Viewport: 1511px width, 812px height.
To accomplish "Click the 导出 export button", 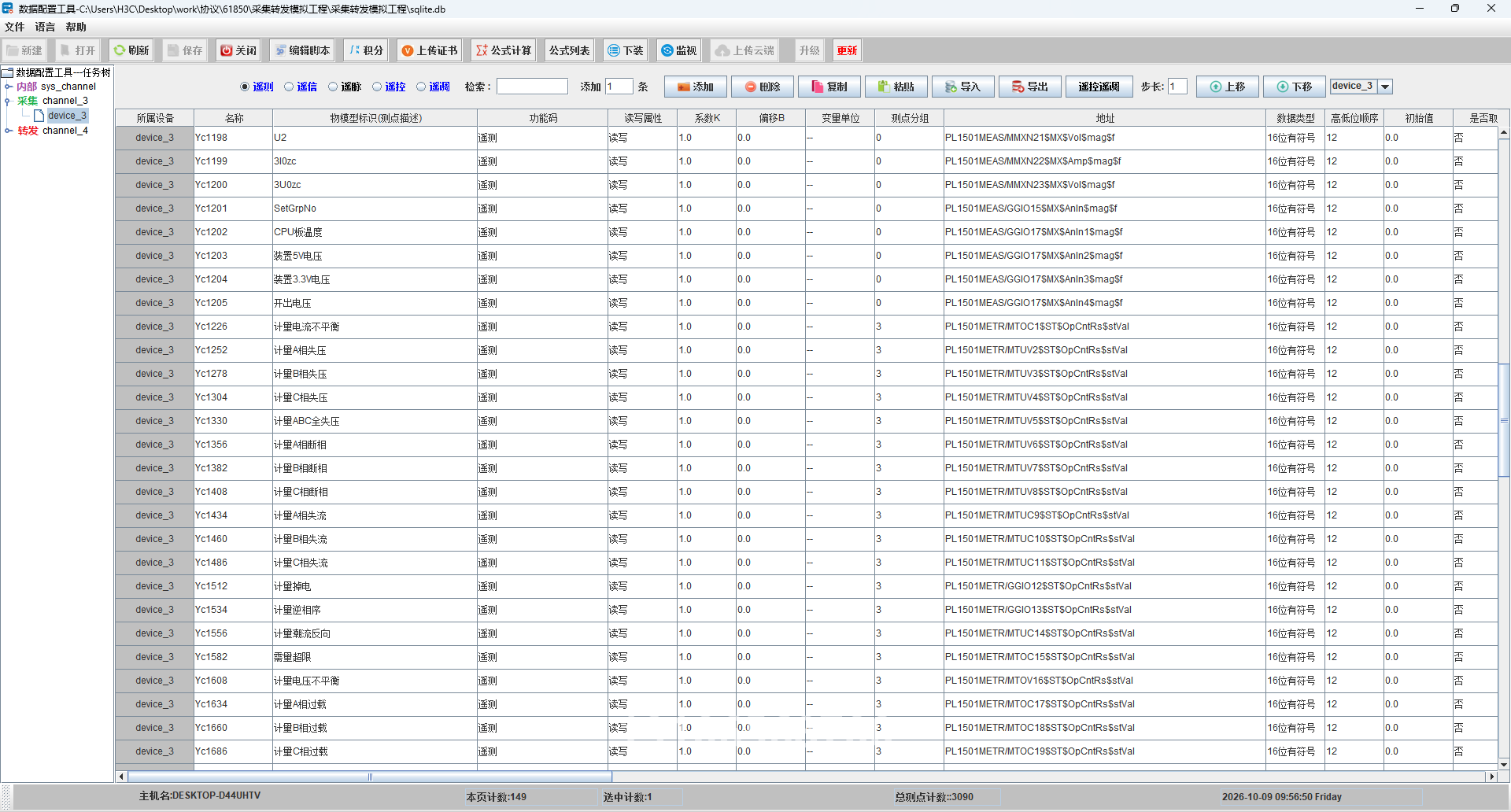I will point(1030,87).
